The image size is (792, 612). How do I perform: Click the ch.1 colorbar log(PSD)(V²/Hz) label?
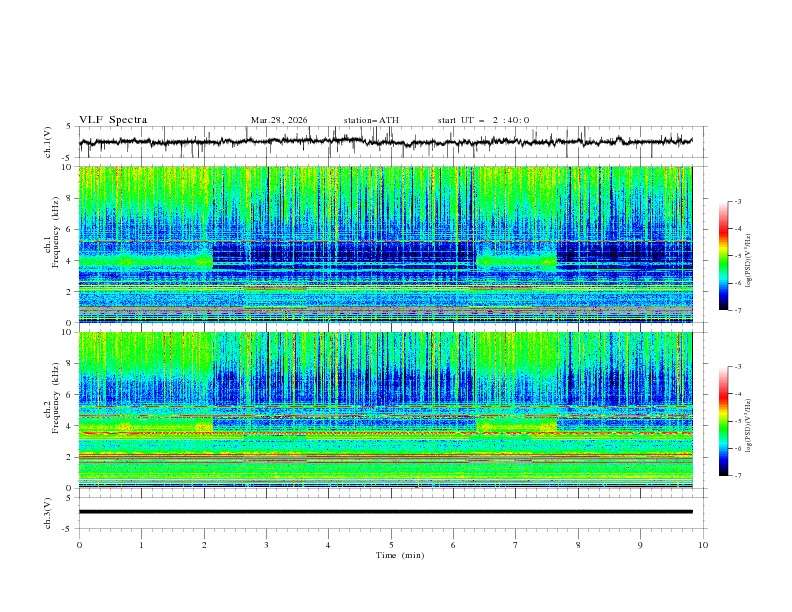(x=748, y=261)
